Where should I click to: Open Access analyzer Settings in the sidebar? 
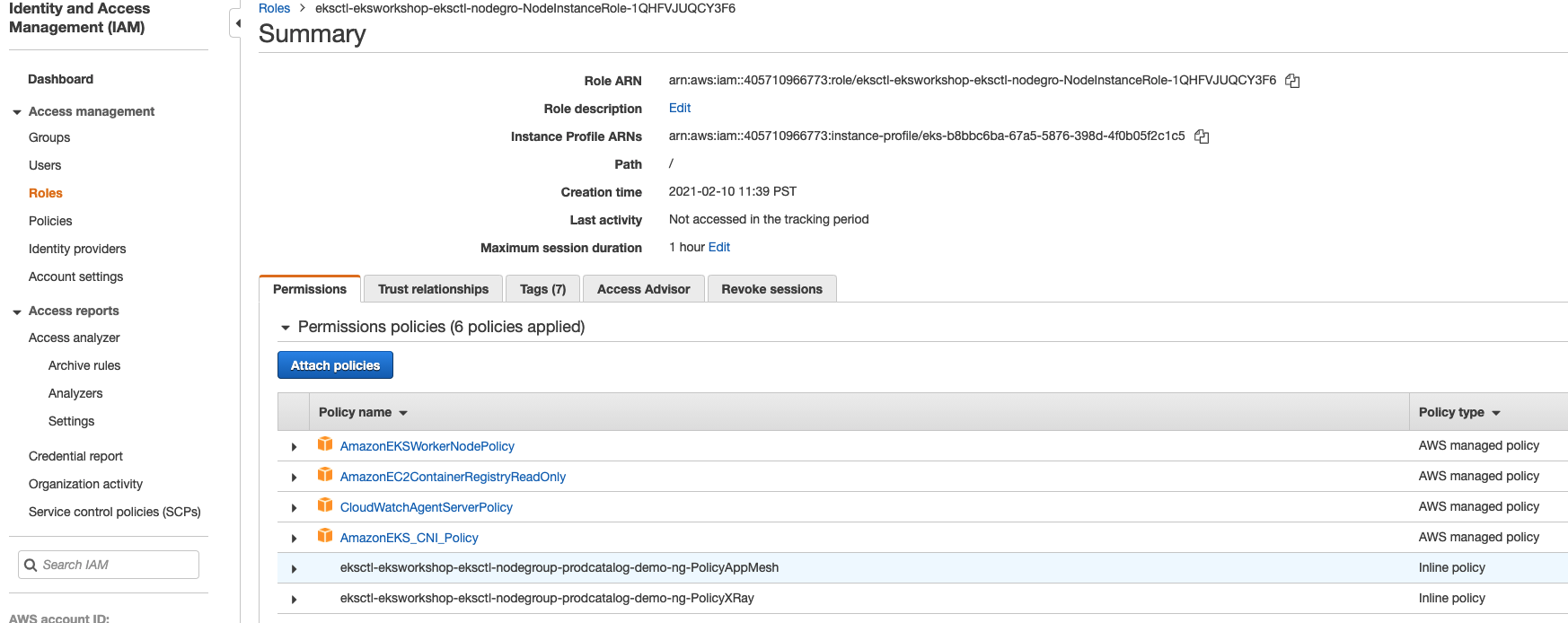(71, 421)
